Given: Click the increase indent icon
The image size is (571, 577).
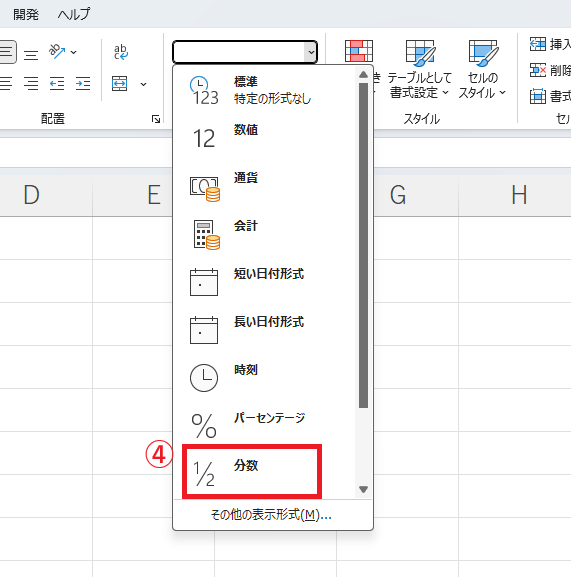Looking at the screenshot, I should pos(83,84).
